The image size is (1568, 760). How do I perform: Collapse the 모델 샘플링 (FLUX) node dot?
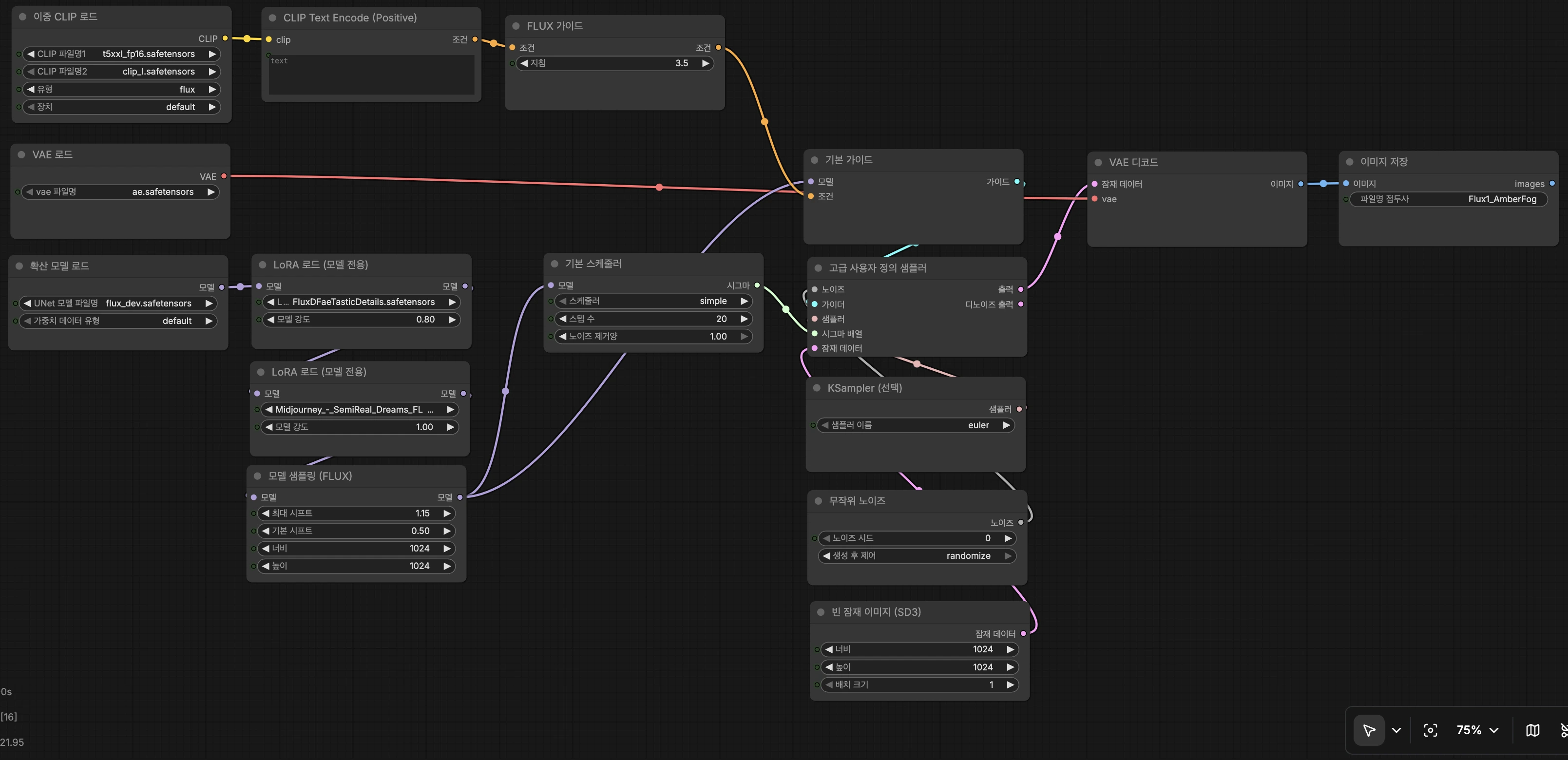pos(257,476)
